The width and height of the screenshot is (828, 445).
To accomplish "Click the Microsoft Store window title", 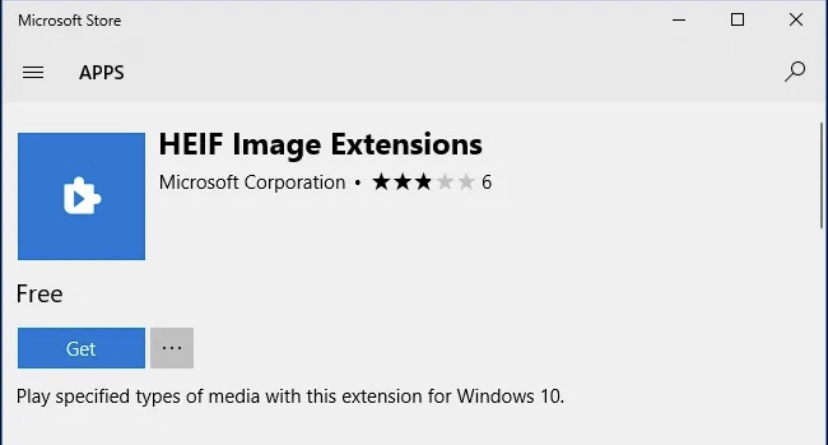I will tap(69, 20).
